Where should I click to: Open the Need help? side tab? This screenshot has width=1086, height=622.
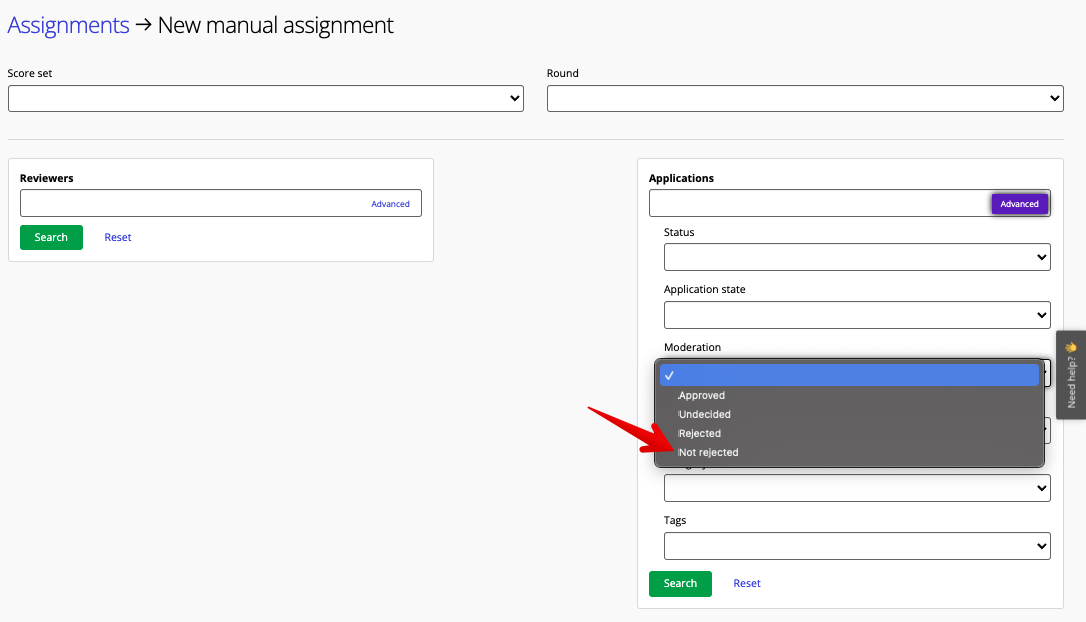[1071, 375]
